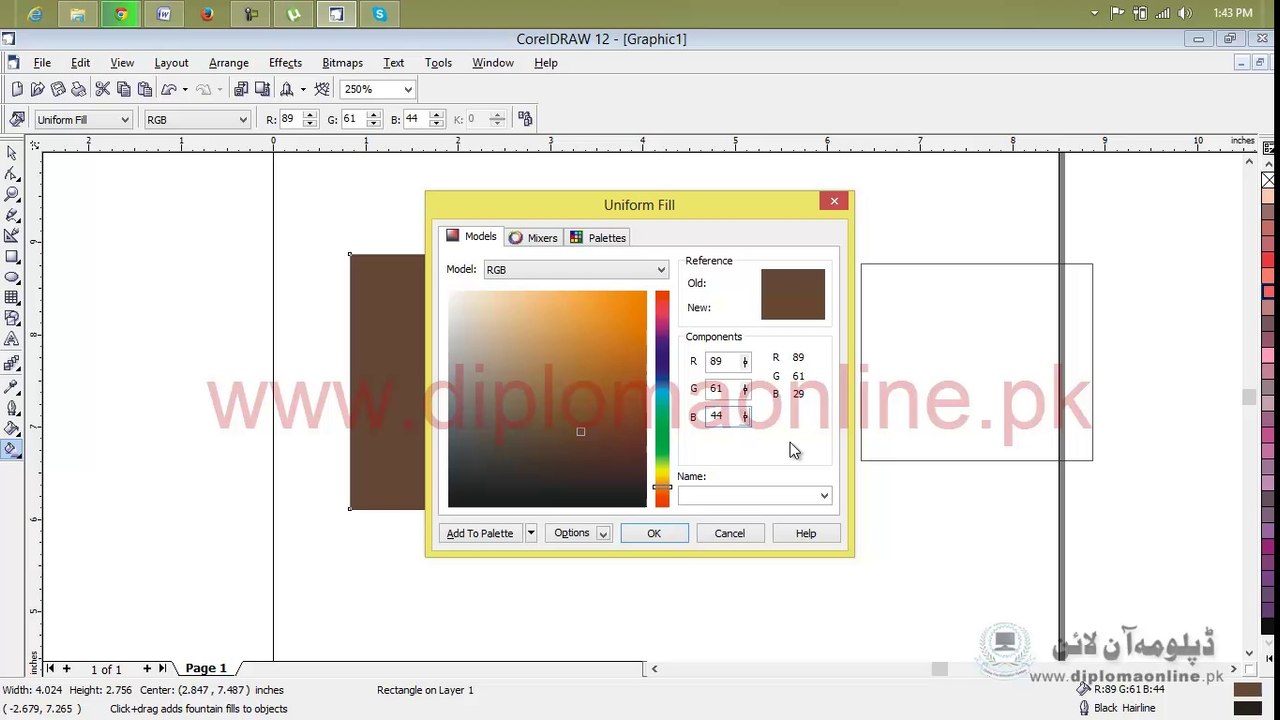1280x720 pixels.
Task: Select the Models tab
Action: [x=471, y=236]
